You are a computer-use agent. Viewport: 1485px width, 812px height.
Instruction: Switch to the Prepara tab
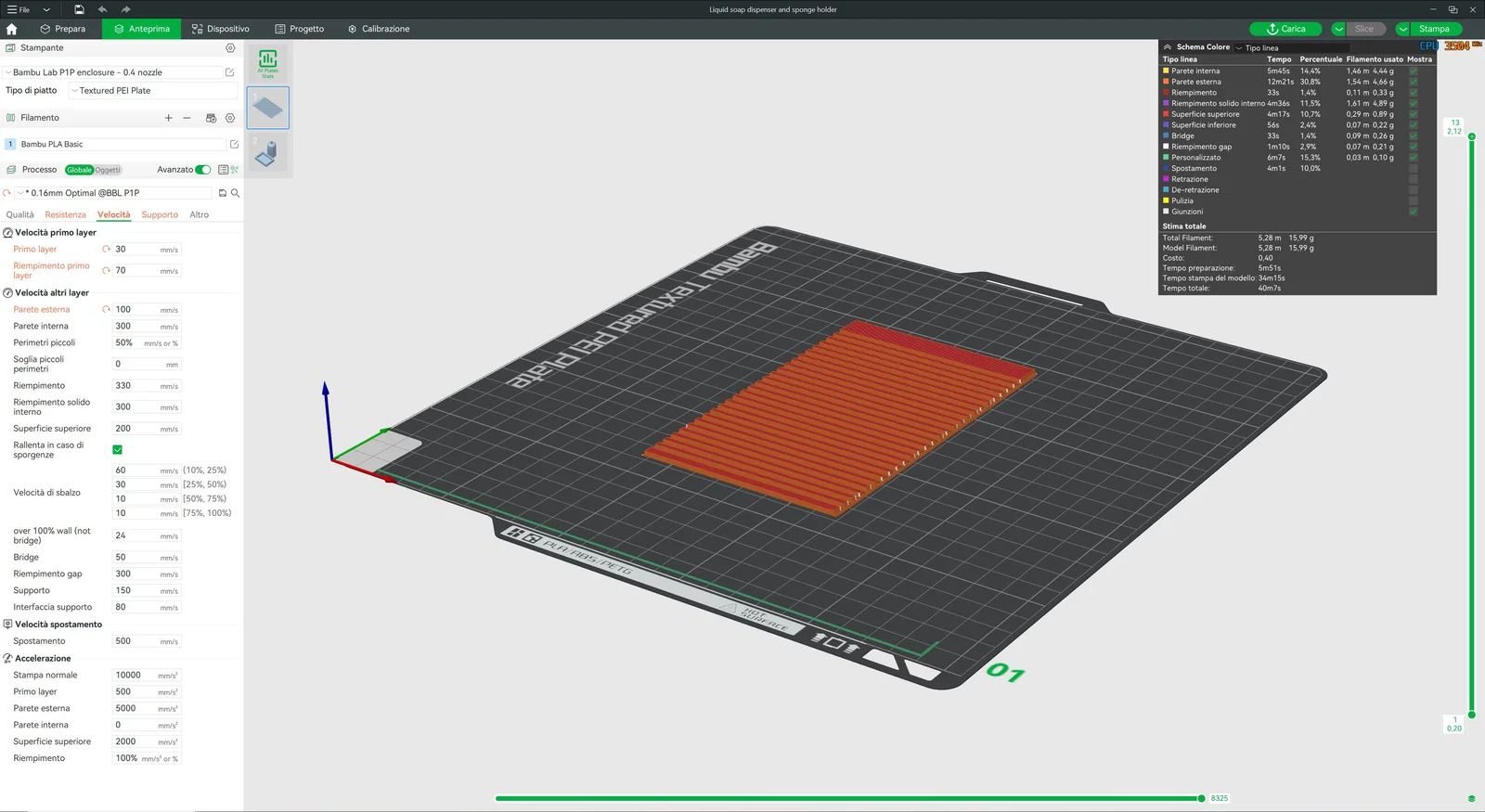pos(63,29)
